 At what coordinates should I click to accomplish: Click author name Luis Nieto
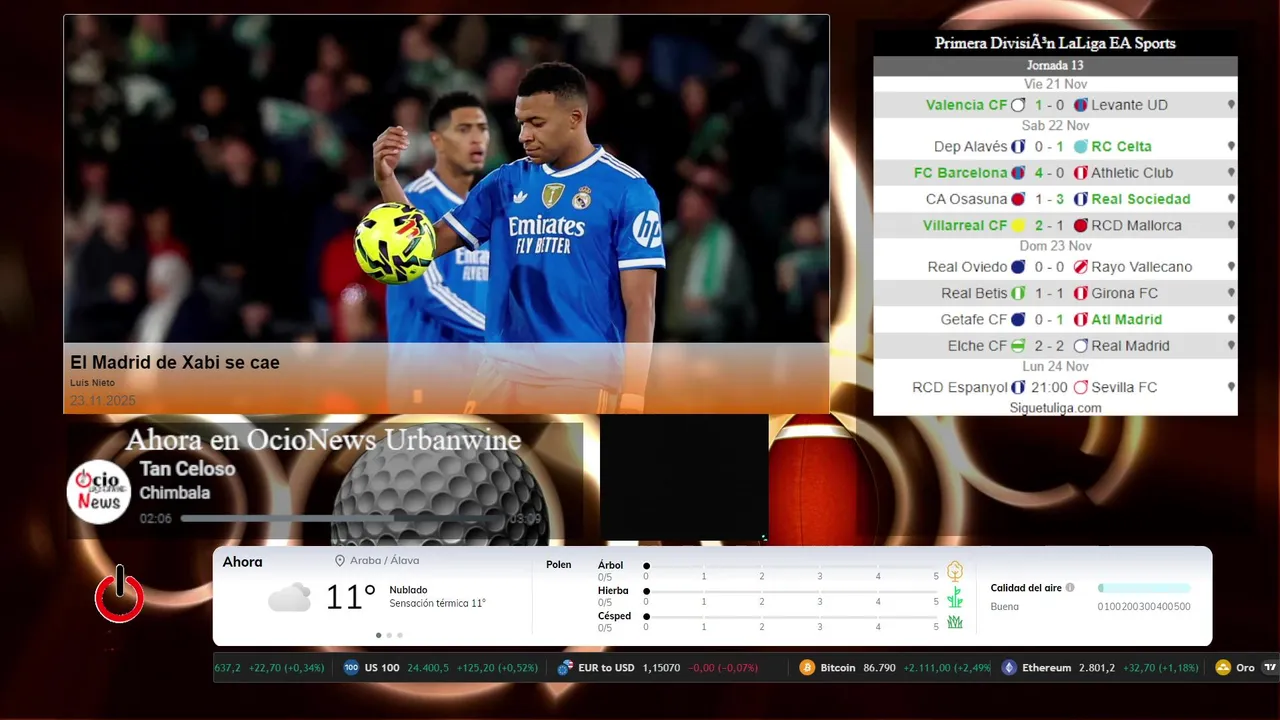[92, 383]
